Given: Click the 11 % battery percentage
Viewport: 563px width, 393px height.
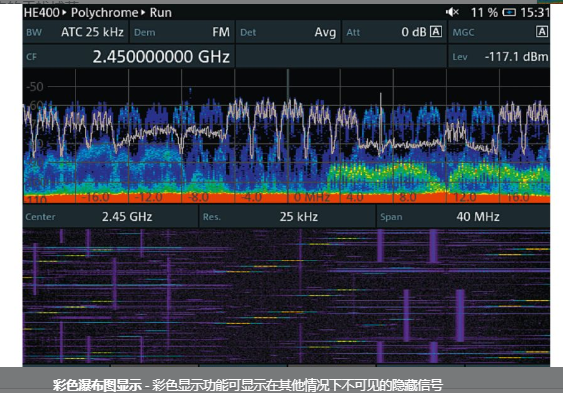Looking at the screenshot, I should (484, 13).
